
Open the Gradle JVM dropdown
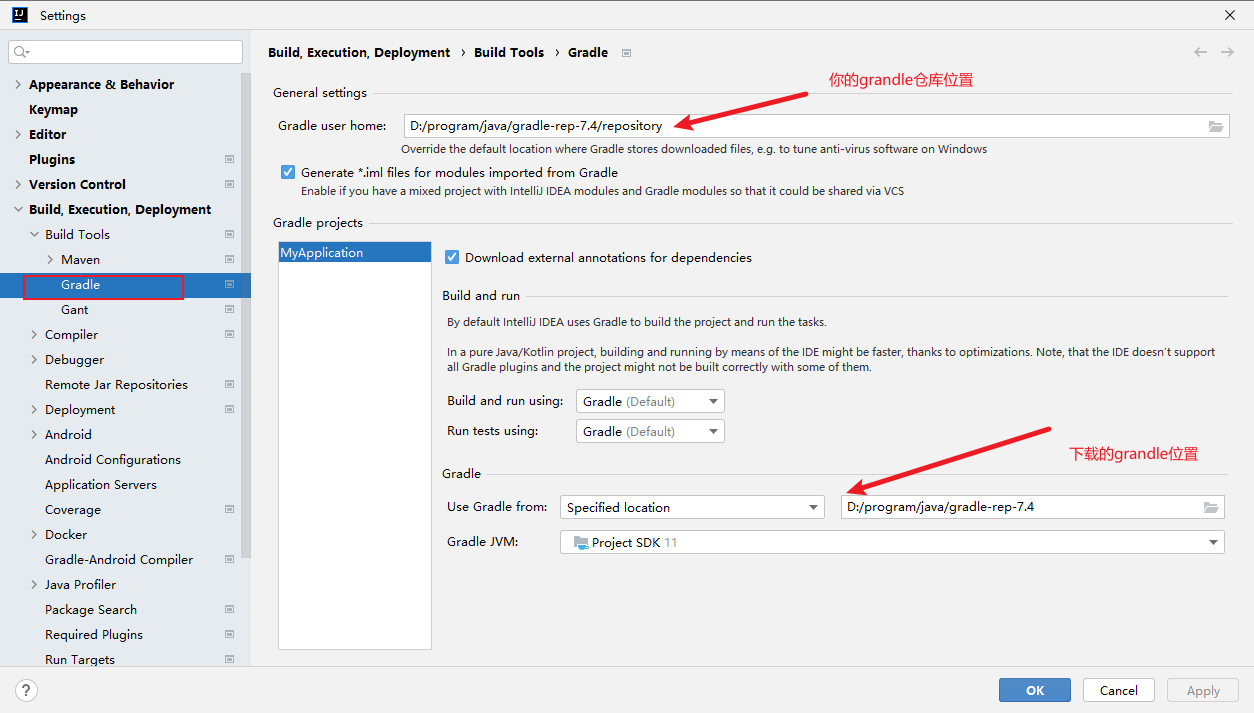891,542
